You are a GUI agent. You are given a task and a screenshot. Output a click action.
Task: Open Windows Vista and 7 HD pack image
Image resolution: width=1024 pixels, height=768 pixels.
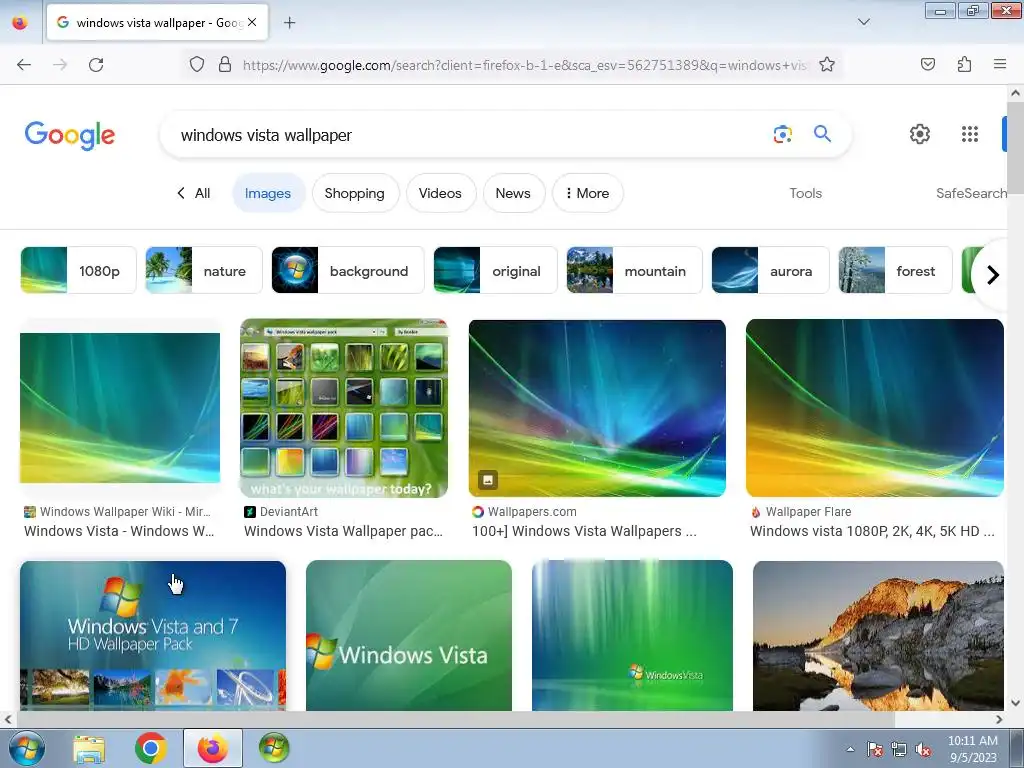coord(153,635)
